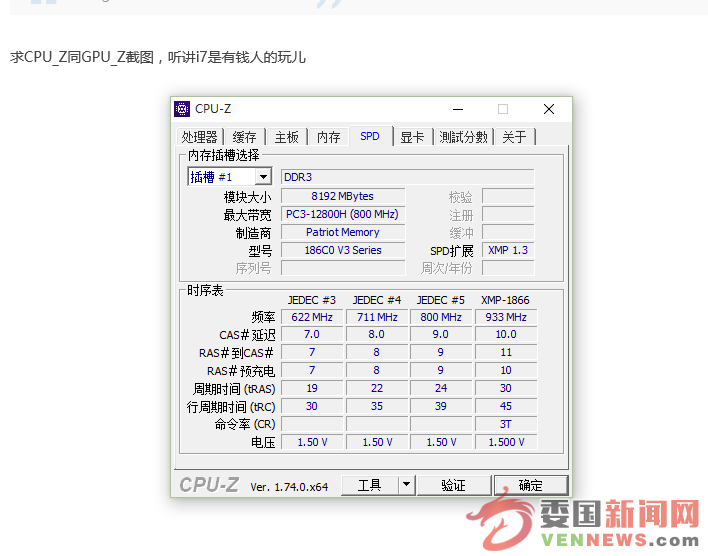
Task: Select the 8192 MBytes module size value
Action: coord(343,196)
